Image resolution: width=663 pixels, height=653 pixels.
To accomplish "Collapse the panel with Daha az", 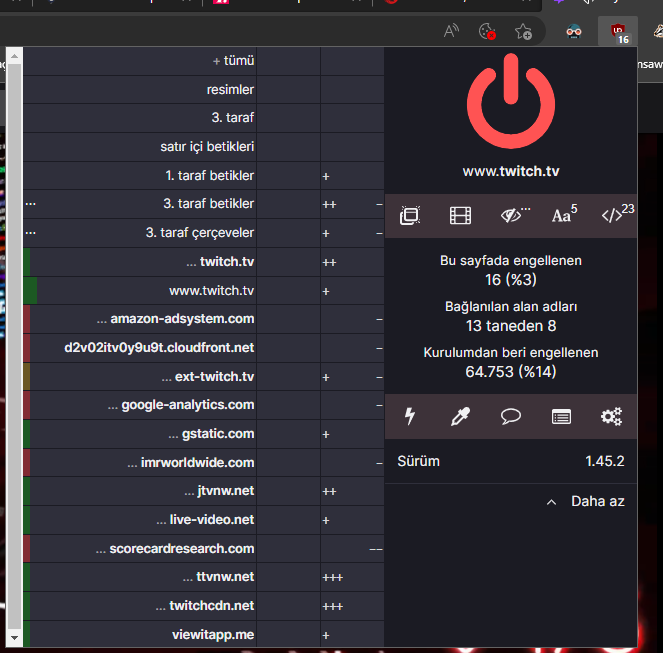I will [x=585, y=502].
